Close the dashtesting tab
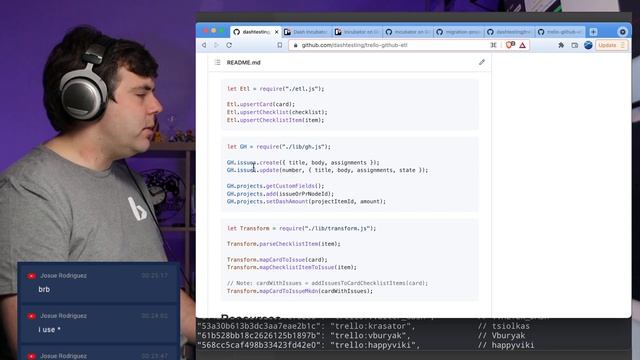The width and height of the screenshot is (640, 360). (276, 32)
